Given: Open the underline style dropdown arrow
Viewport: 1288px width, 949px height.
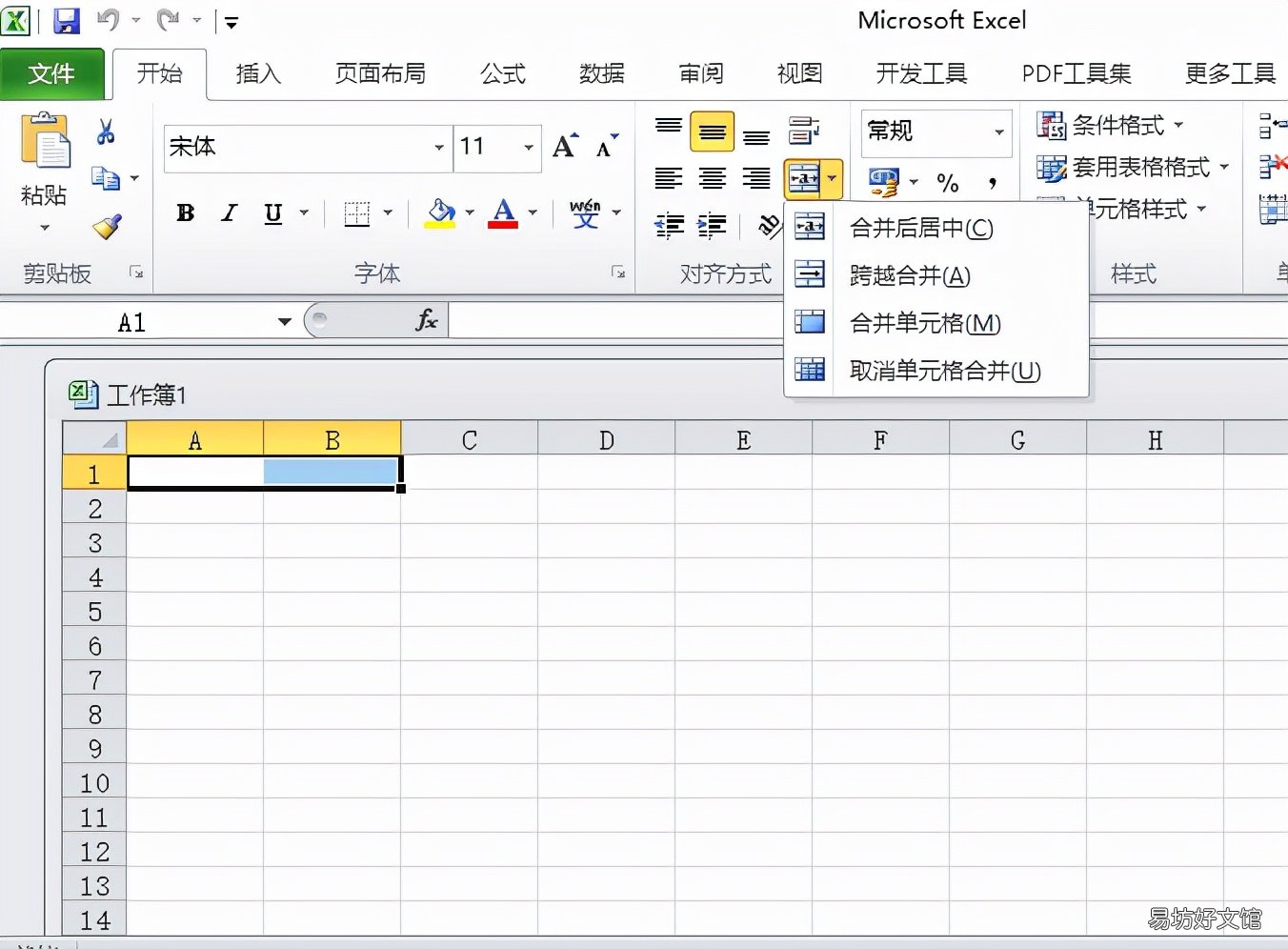Looking at the screenshot, I should (304, 213).
